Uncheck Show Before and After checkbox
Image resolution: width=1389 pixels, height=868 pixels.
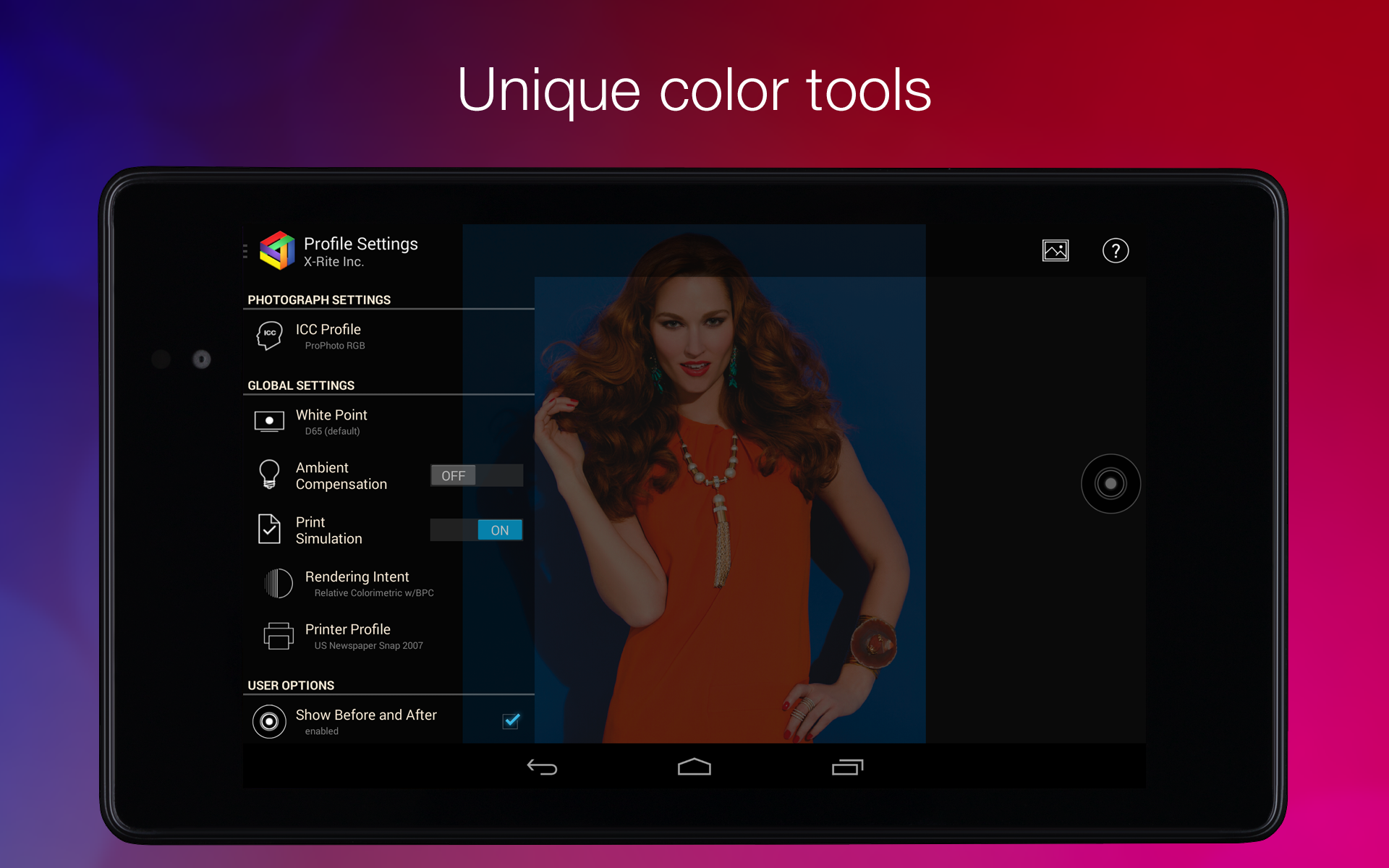coord(511,720)
